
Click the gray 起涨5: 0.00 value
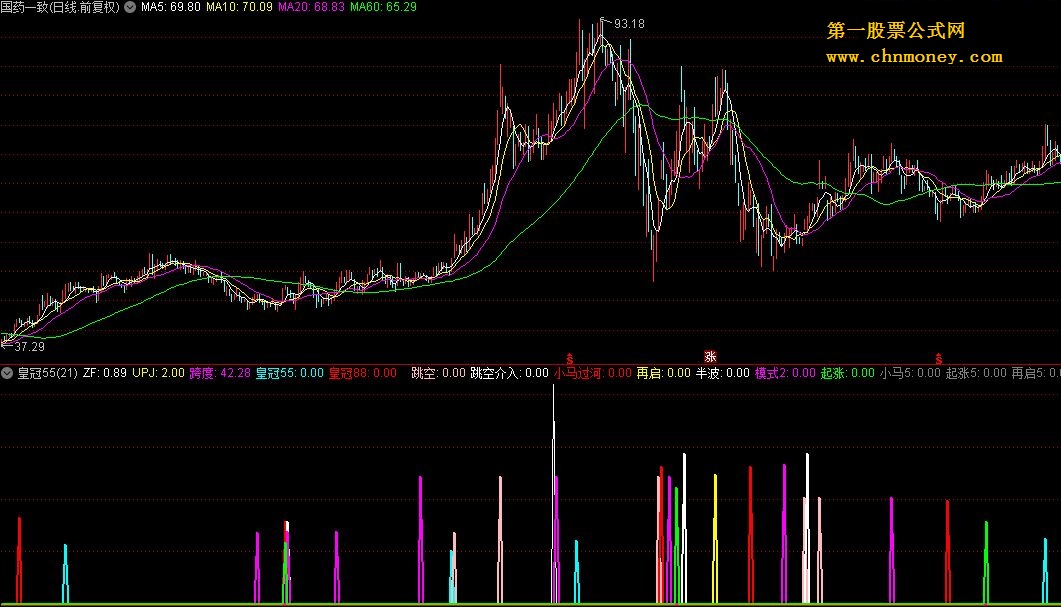(976, 373)
